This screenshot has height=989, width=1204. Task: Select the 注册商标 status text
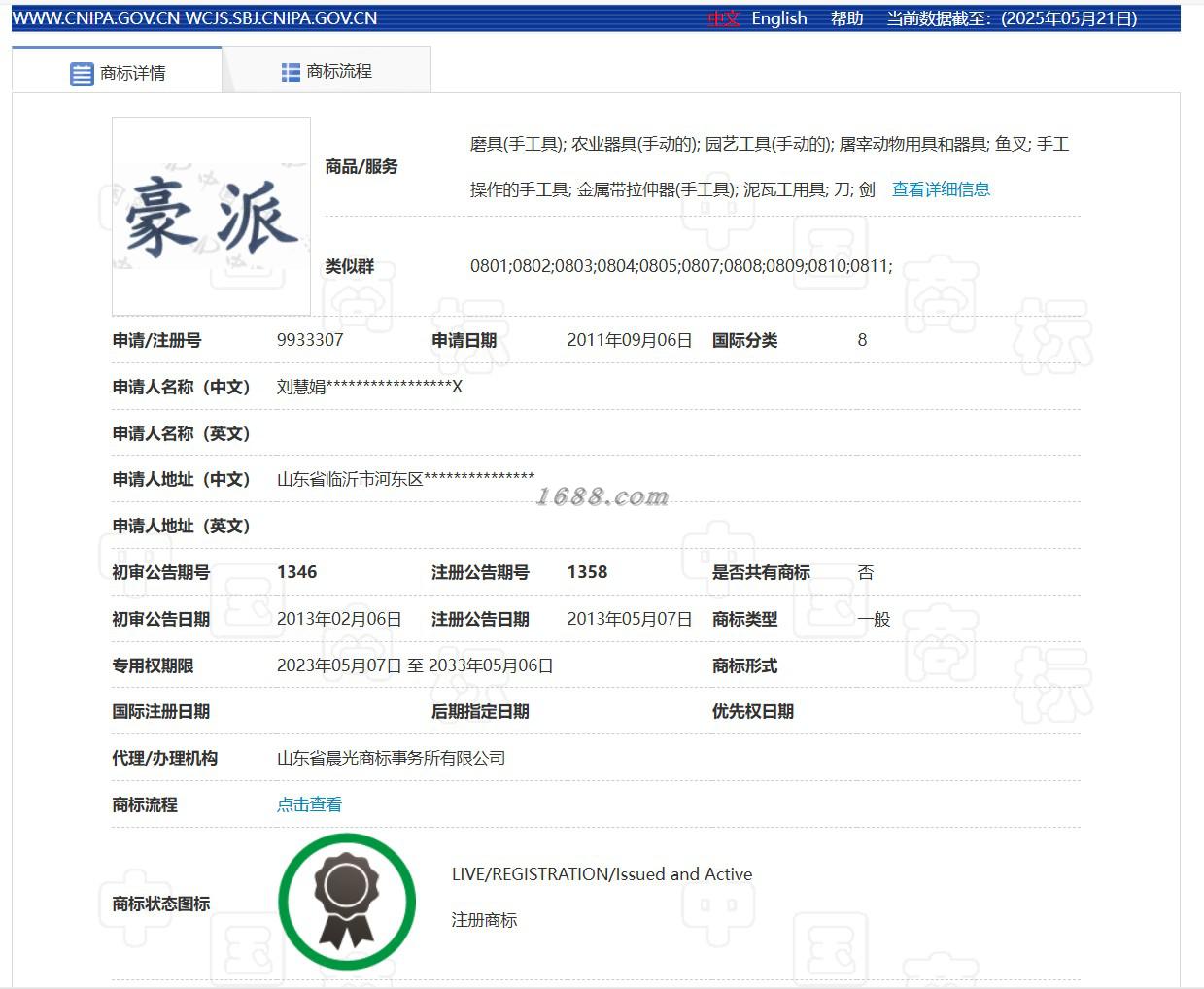point(484,919)
